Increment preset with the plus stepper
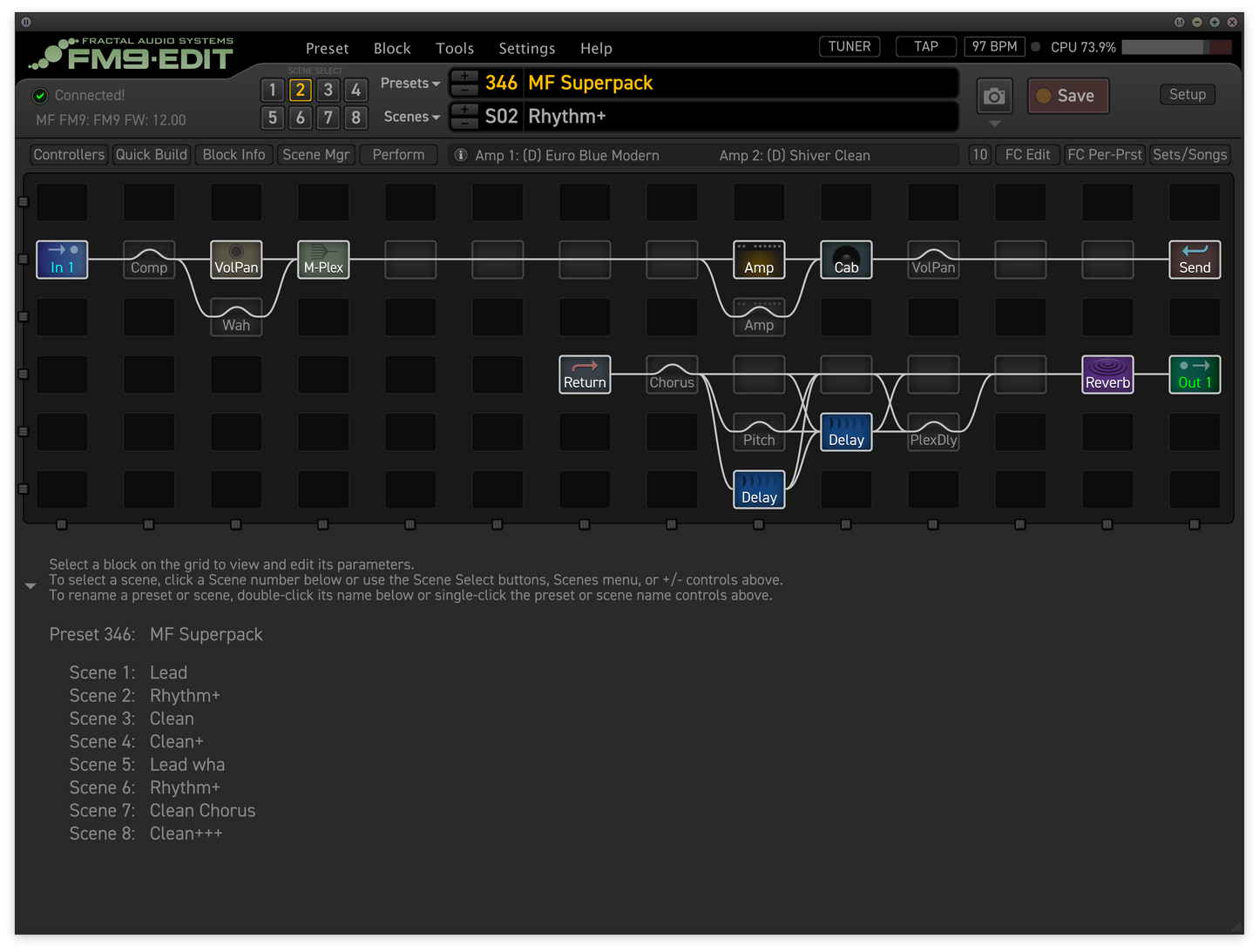This screenshot has height=952, width=1259. coord(464,76)
